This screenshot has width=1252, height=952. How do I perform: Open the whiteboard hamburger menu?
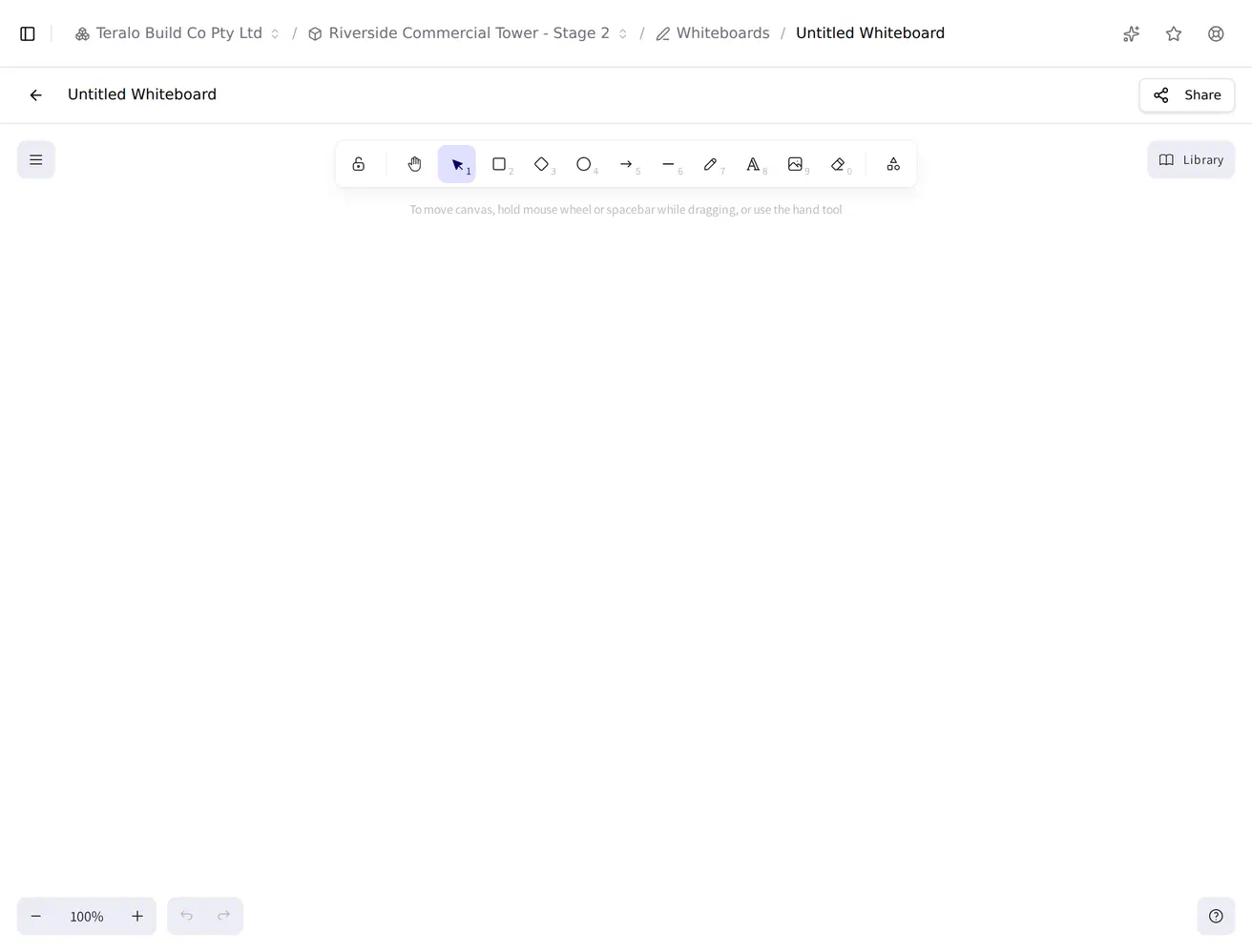[36, 159]
